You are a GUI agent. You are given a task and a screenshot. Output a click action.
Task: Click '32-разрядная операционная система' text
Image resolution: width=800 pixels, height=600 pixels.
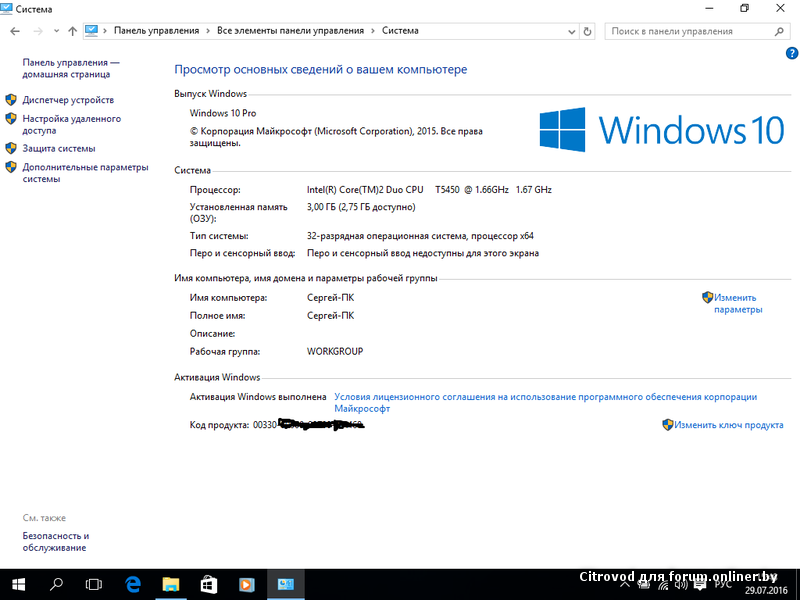pos(386,236)
